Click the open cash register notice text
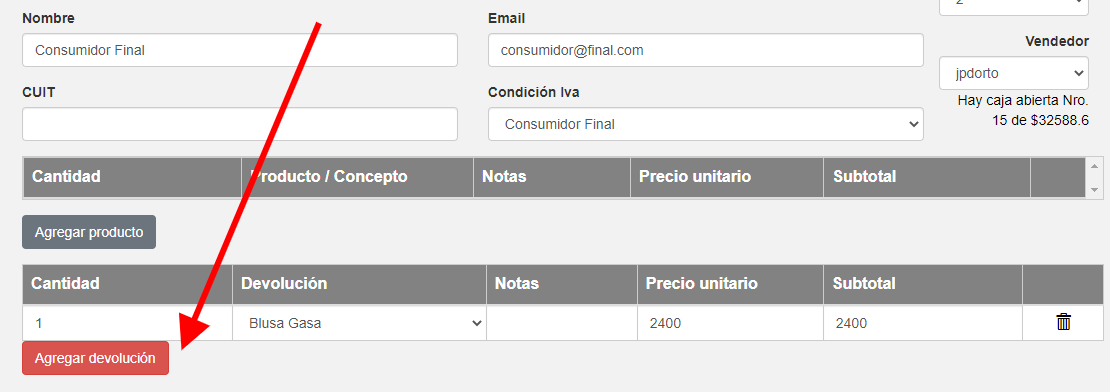 1023,110
